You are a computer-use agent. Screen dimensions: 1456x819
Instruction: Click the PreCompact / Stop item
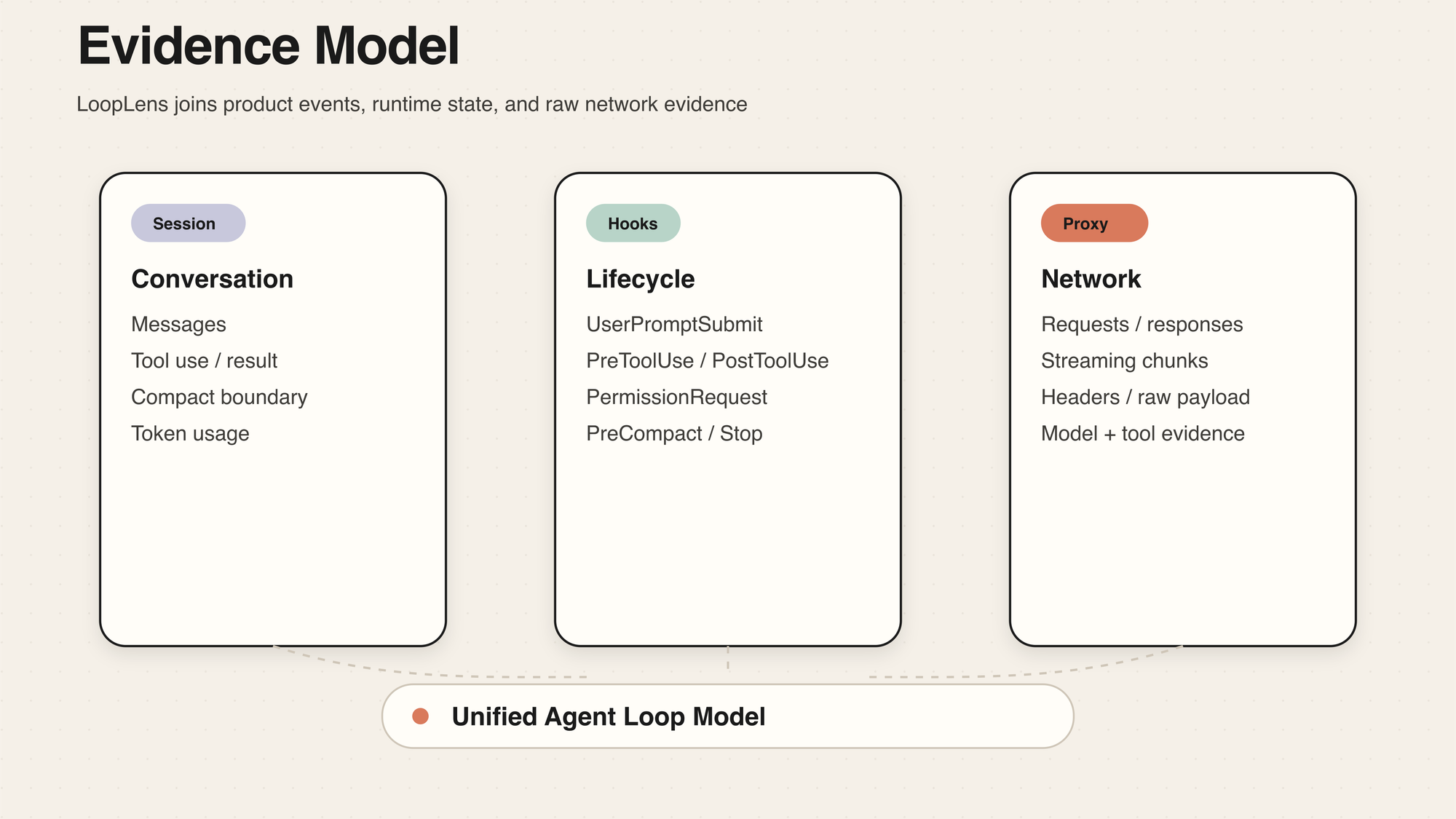click(x=674, y=434)
